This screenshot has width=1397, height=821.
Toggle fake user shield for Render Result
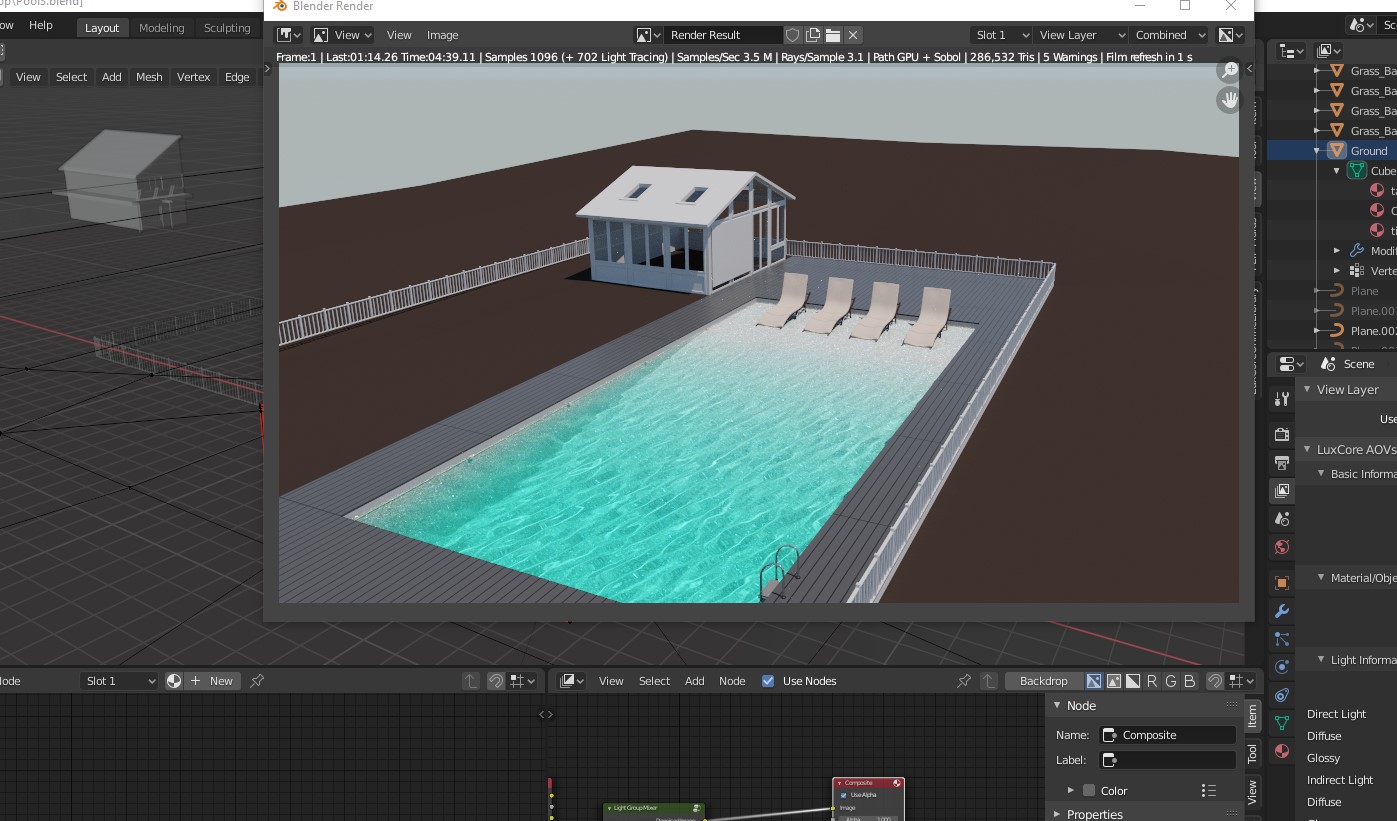click(793, 35)
